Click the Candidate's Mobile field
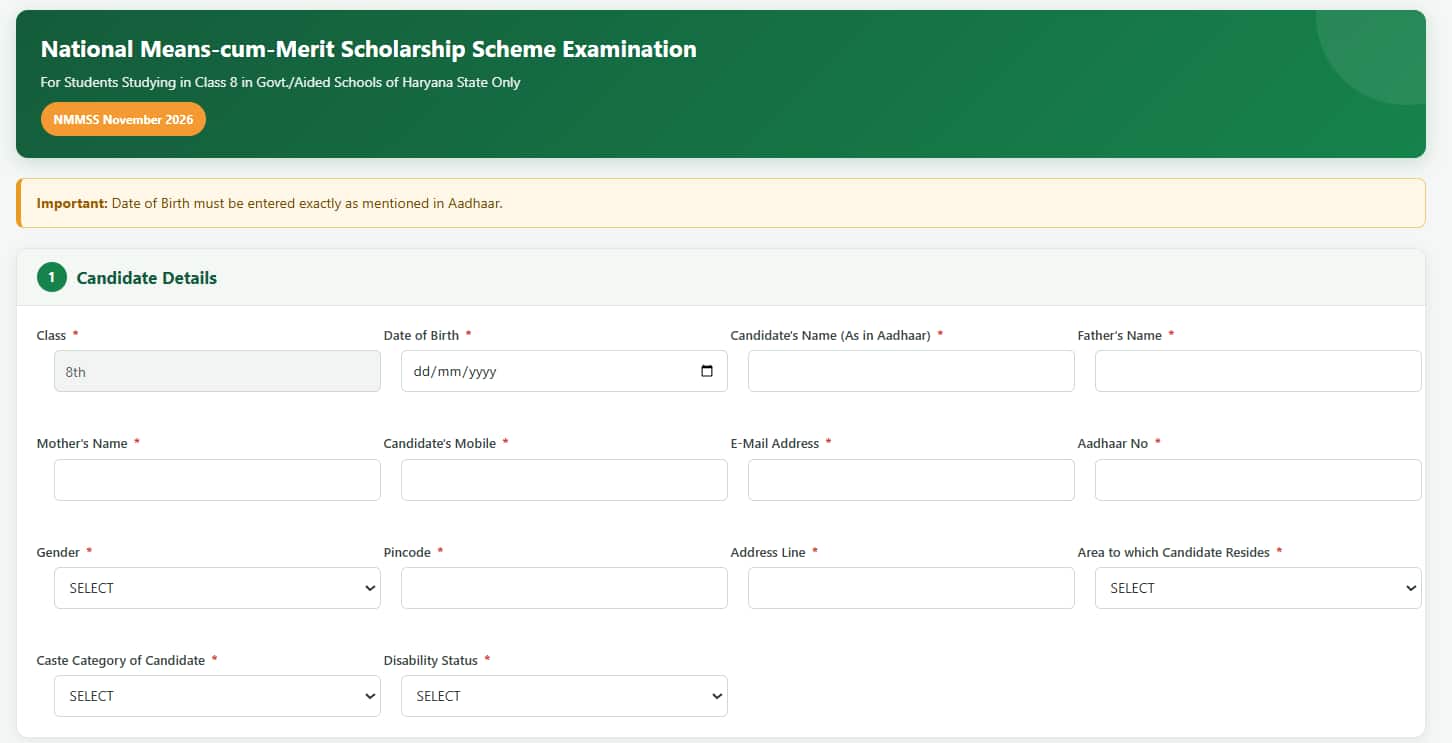This screenshot has width=1452, height=743. point(564,480)
